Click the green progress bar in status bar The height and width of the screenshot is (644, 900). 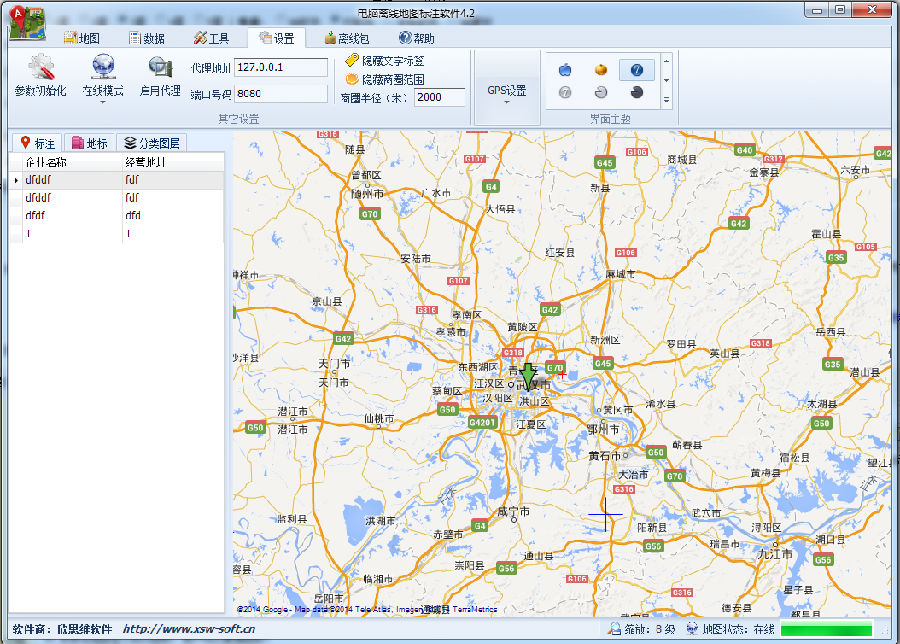tap(826, 630)
